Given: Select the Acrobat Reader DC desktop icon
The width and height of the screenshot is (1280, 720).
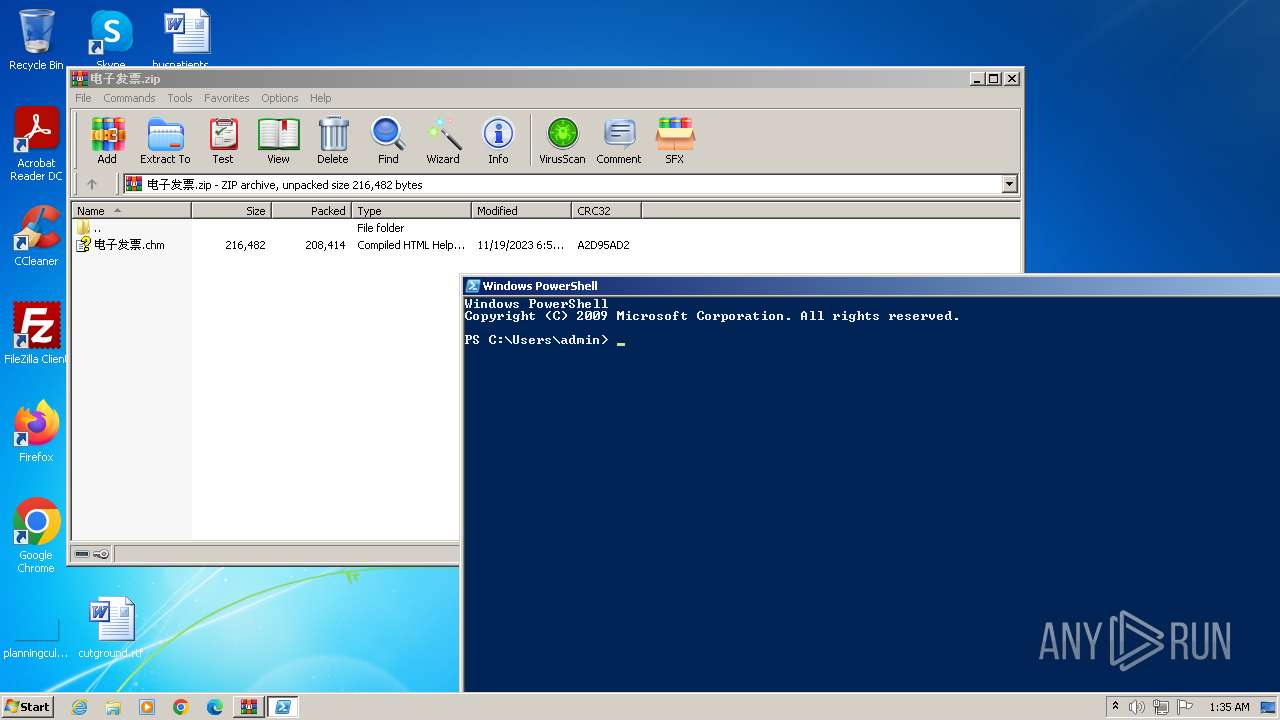Looking at the screenshot, I should [36, 145].
